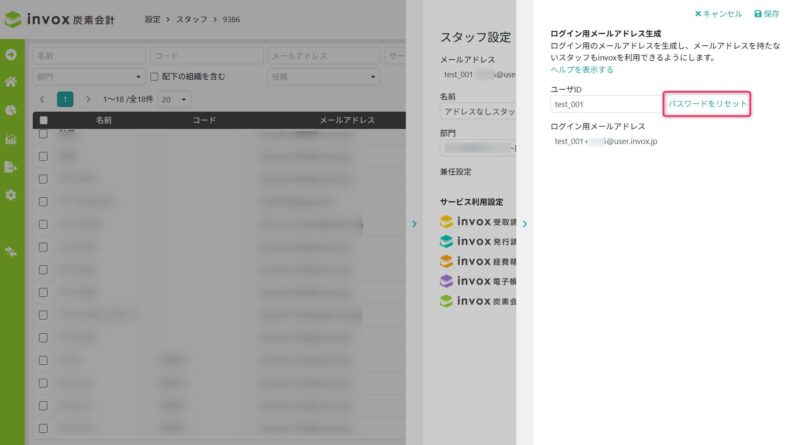
Task: Click the 保存 button
Action: [x=767, y=14]
